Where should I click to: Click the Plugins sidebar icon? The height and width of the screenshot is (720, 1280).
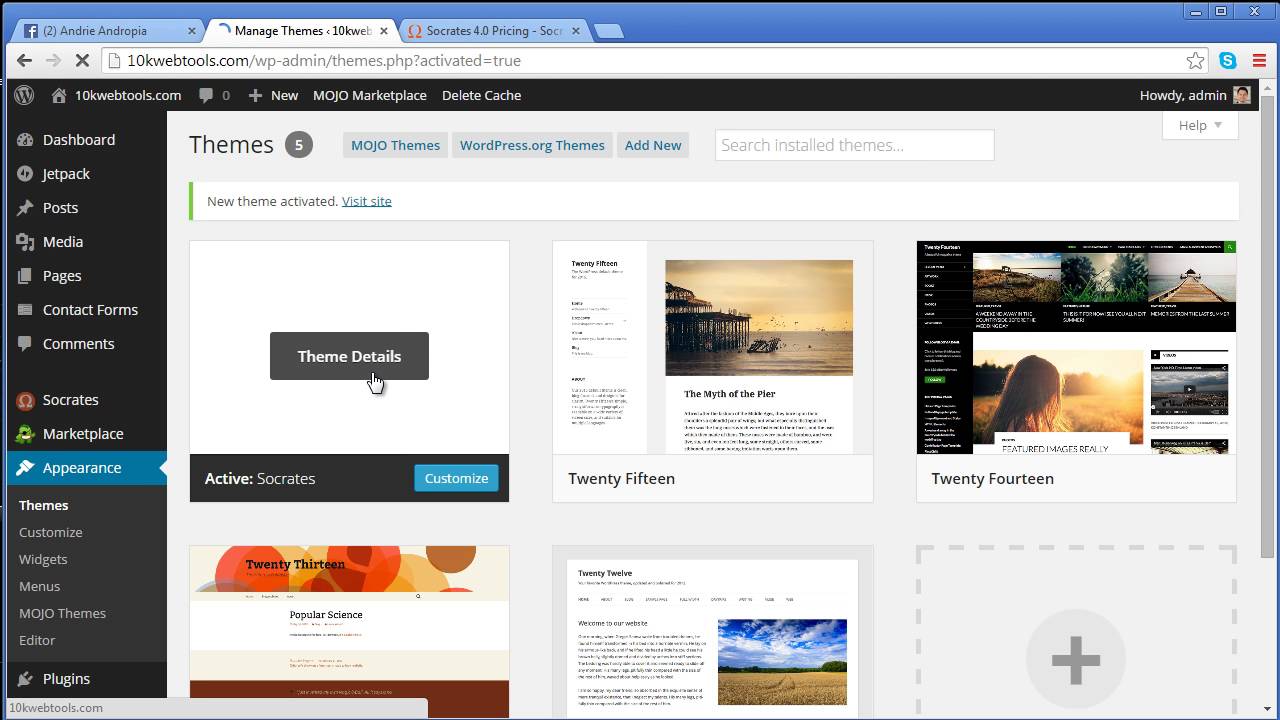pyautogui.click(x=26, y=679)
